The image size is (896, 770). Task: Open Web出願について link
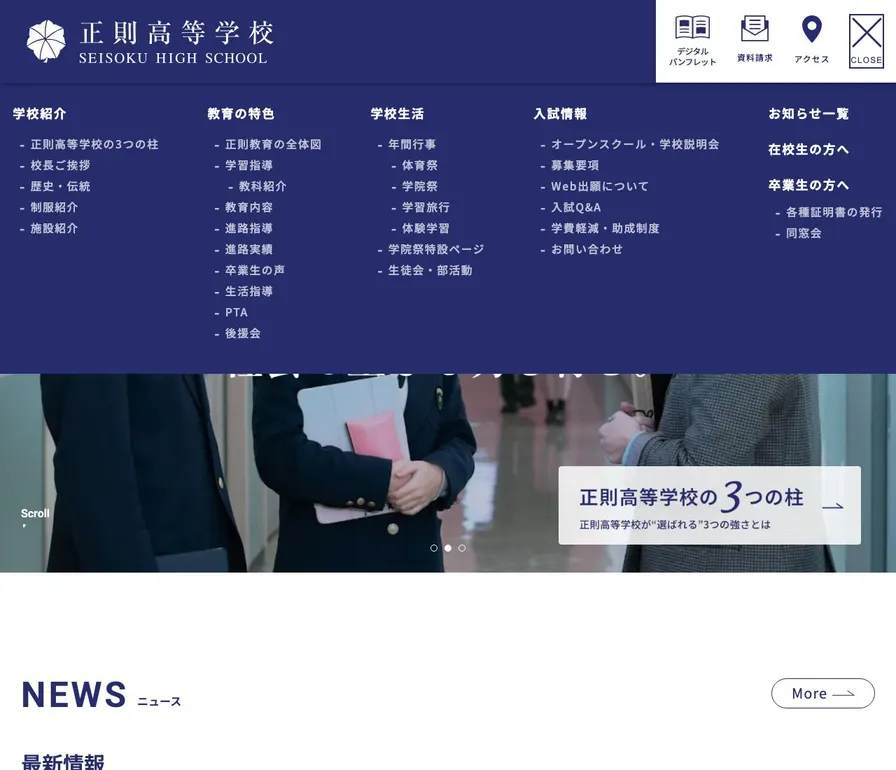(599, 186)
